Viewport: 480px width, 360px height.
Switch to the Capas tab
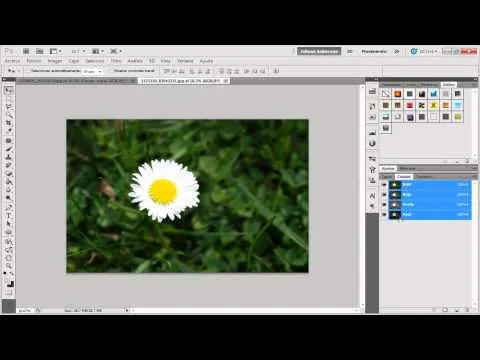click(387, 176)
